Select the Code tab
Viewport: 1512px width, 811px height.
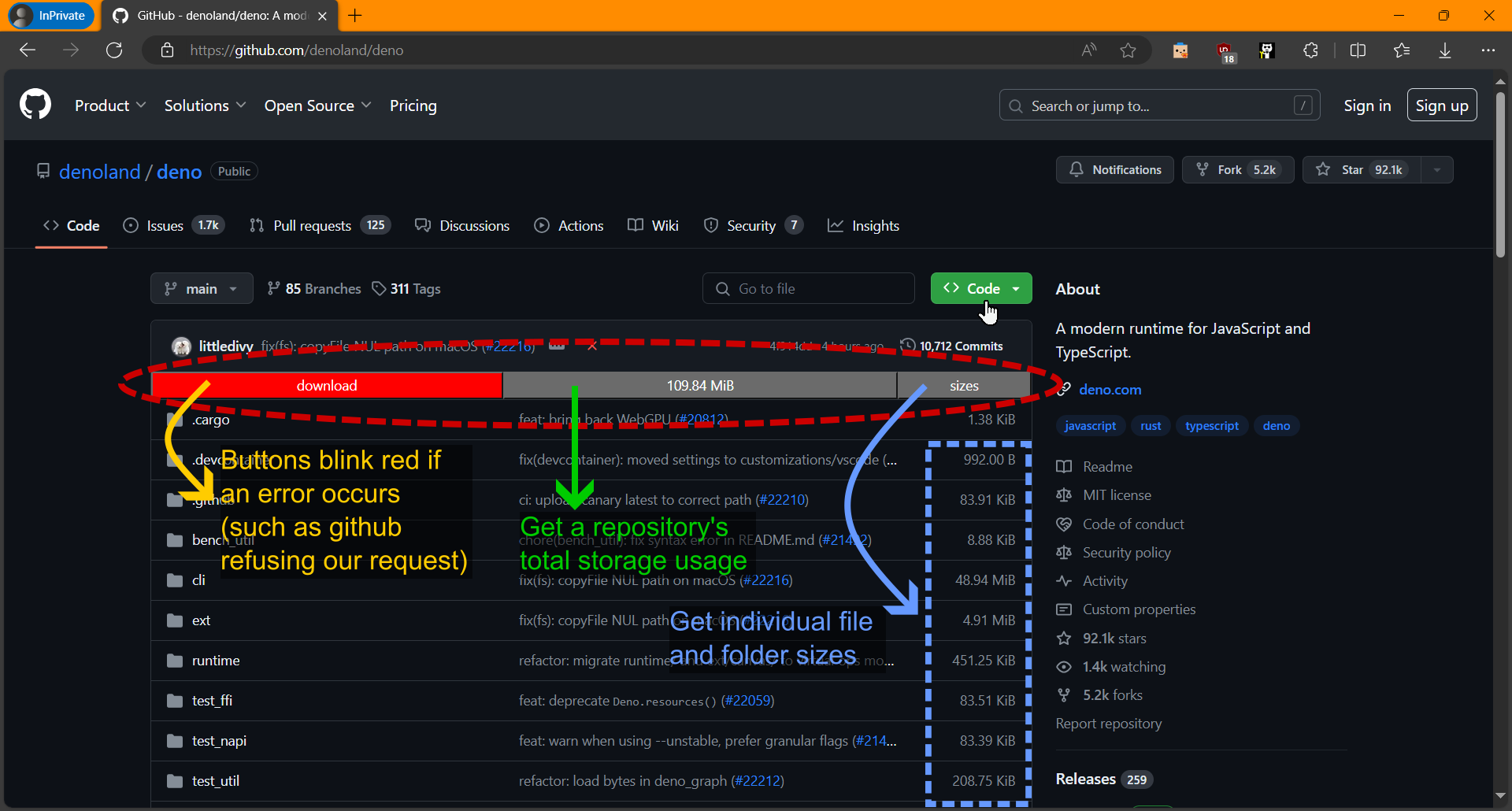71,226
